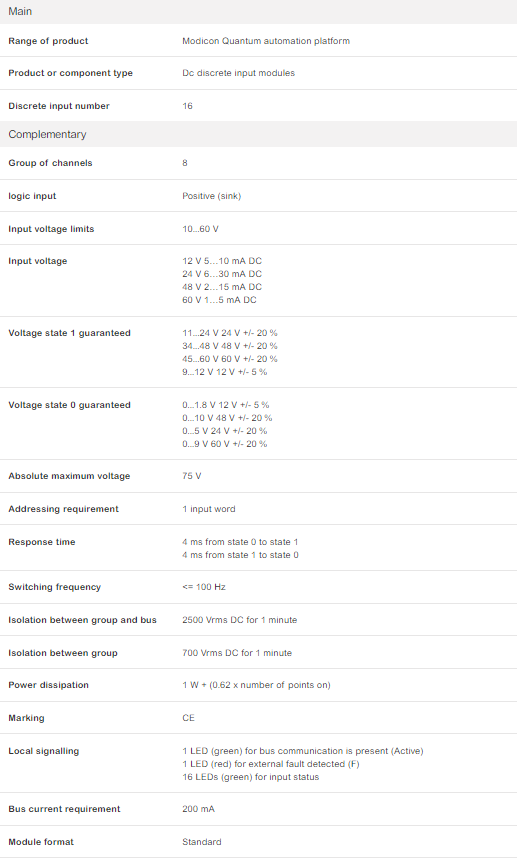Screen dimensions: 517x861
Task: Click the Main section header
Action: (258, 12)
